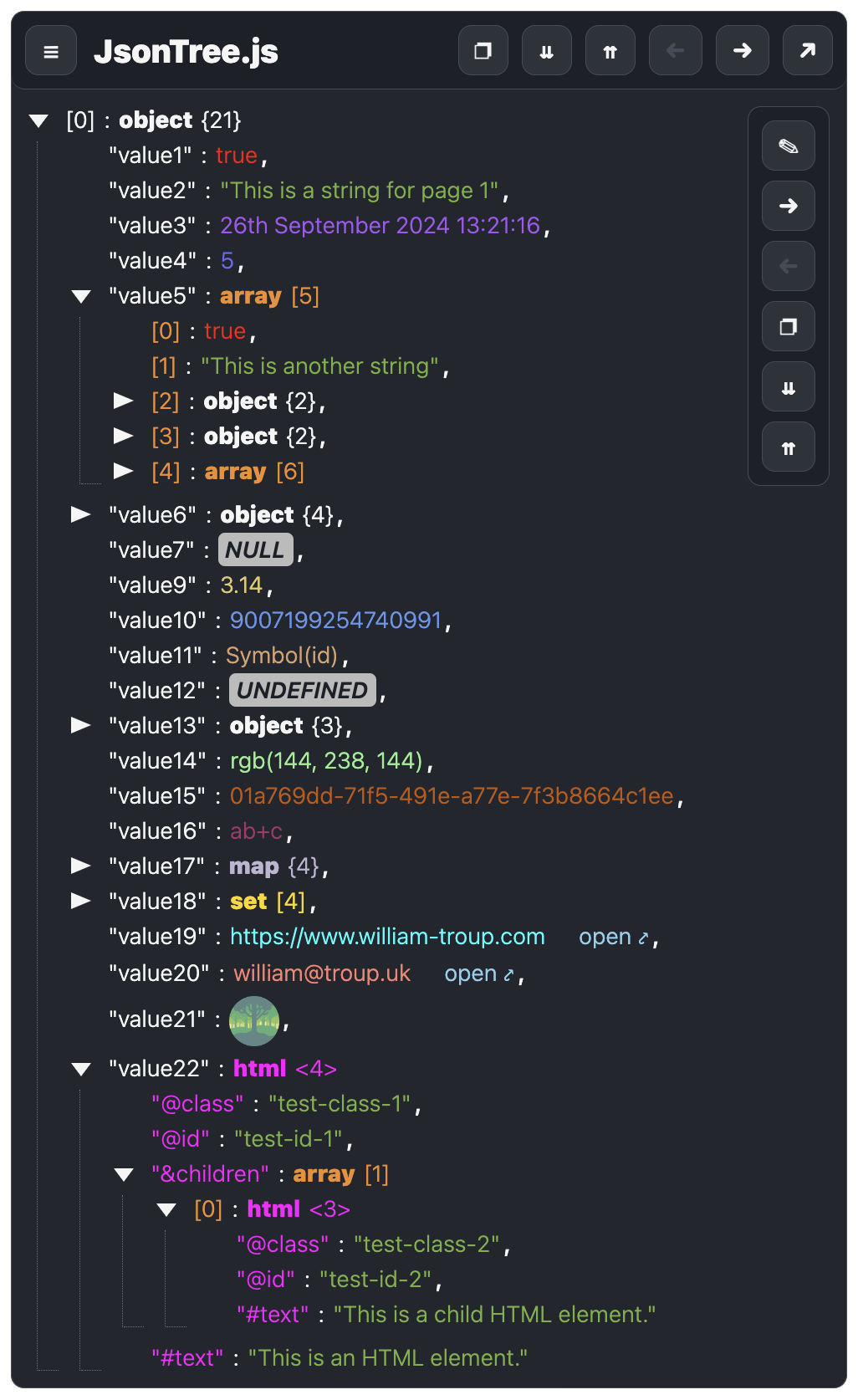The height and width of the screenshot is (1400, 858).
Task: Open the hamburger menu beside JsonTree.js title
Action: [51, 51]
